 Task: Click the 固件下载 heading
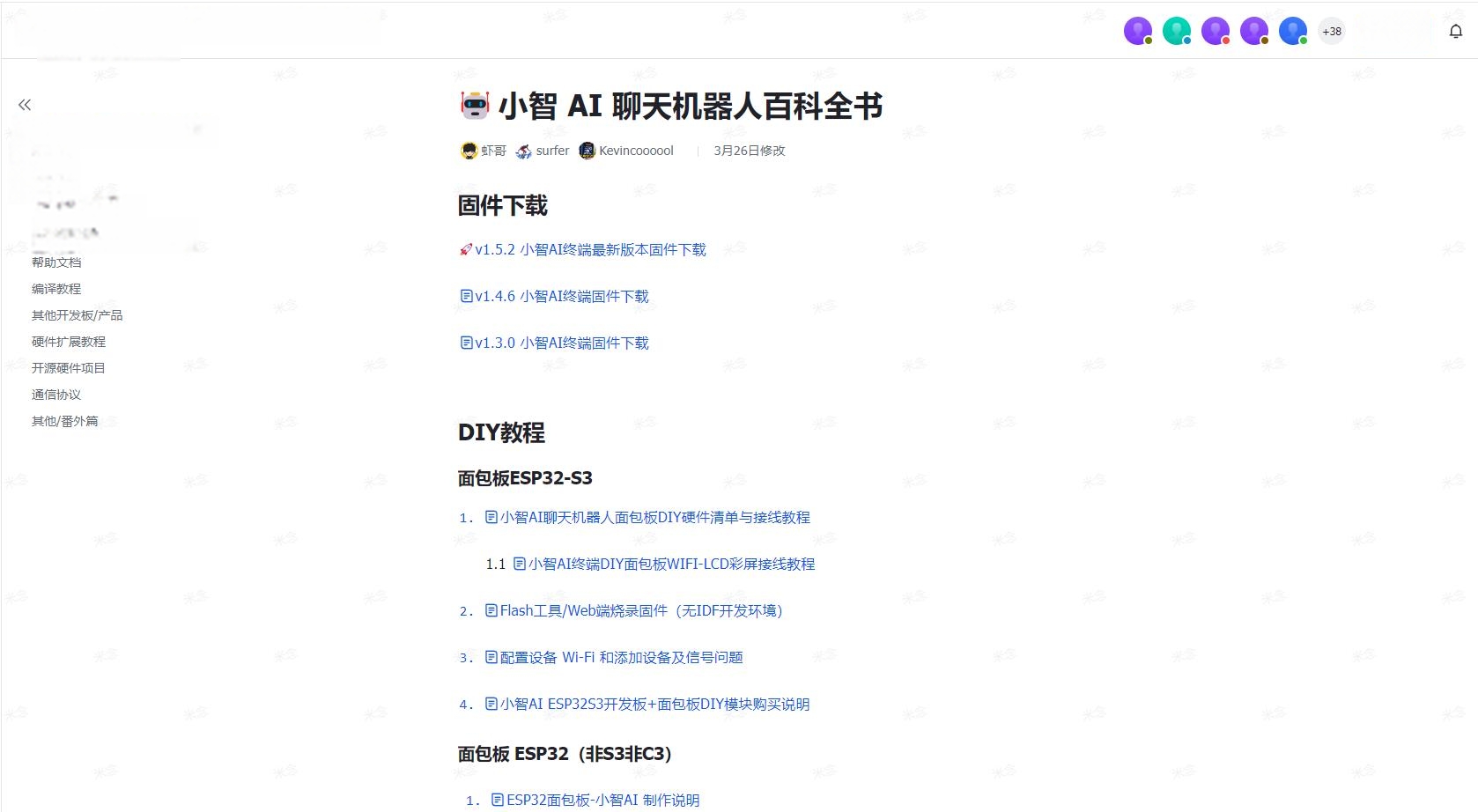pos(503,206)
